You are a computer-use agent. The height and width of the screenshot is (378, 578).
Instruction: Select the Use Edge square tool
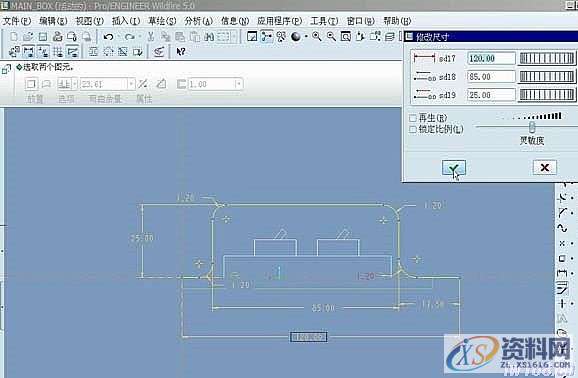562,259
